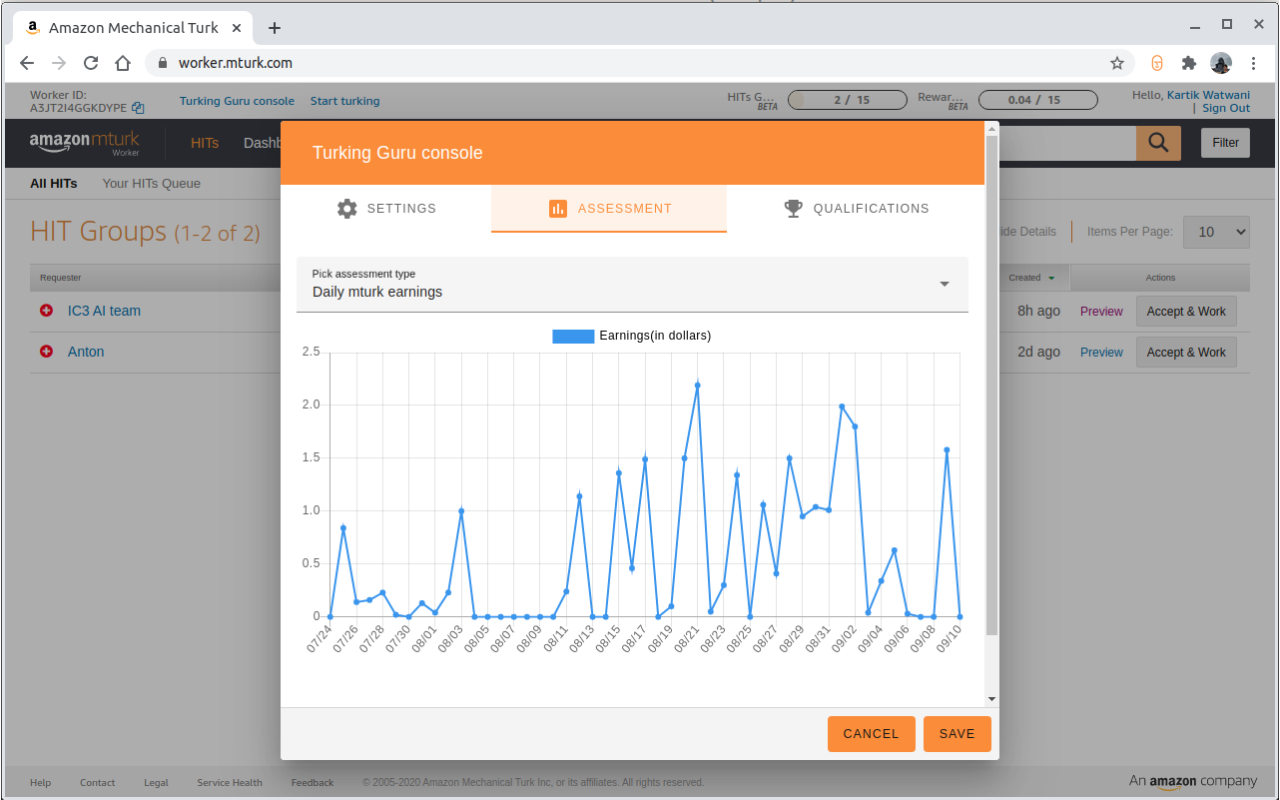Open the Help footer link
Screen dimensions: 1280x800
click(40, 783)
